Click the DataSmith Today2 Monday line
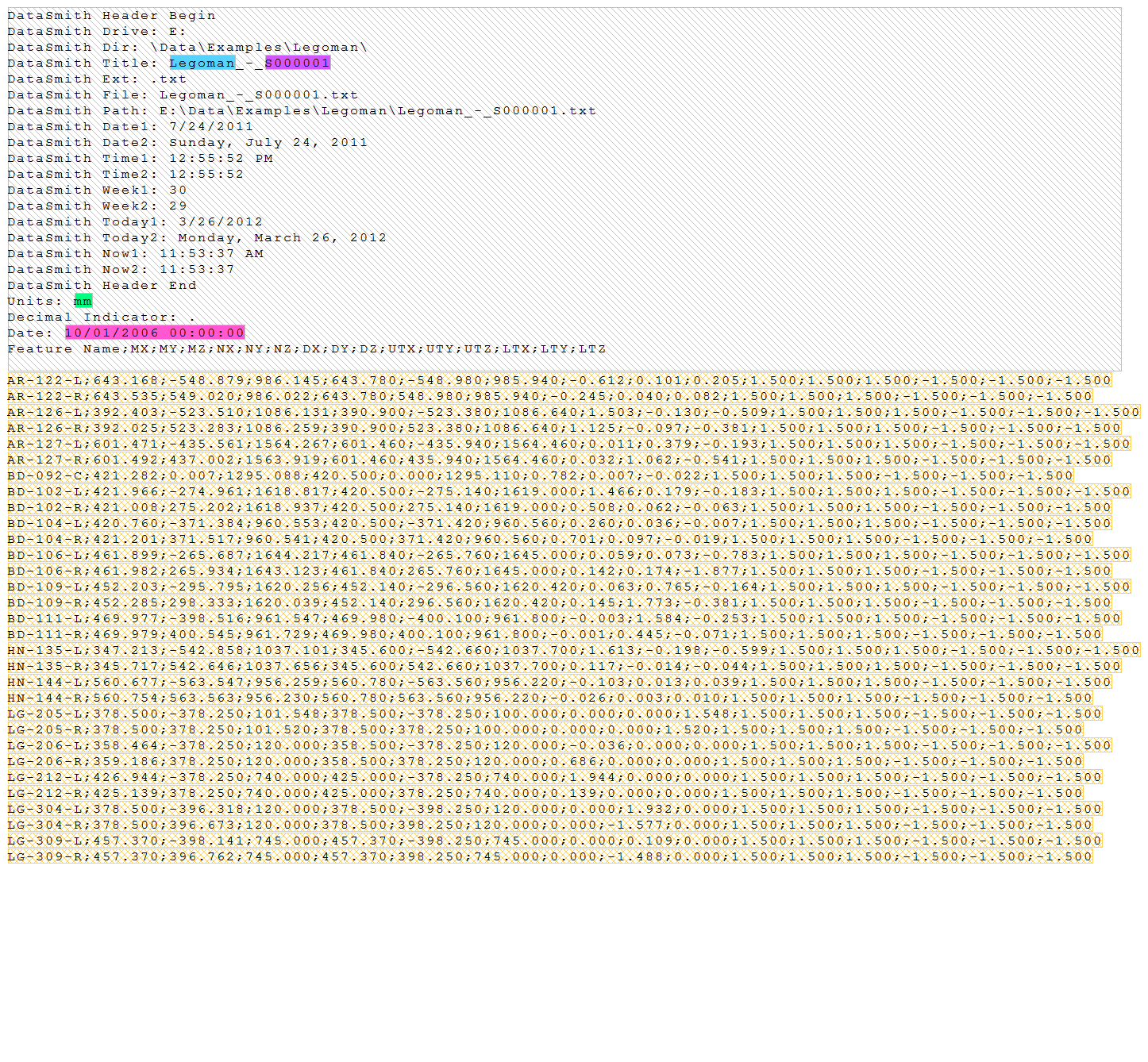The width and height of the screenshot is (1148, 1062). [x=197, y=237]
